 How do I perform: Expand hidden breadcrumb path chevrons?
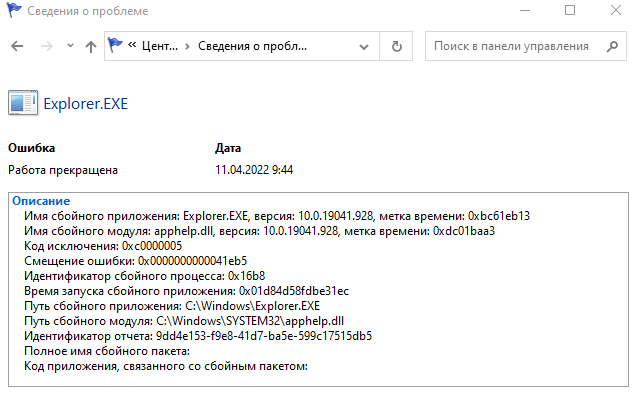(132, 45)
